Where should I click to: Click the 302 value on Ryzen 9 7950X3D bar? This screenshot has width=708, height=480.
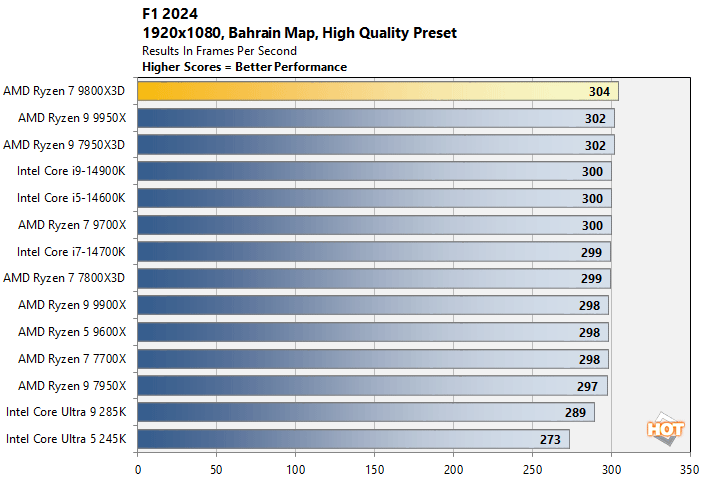pos(595,145)
